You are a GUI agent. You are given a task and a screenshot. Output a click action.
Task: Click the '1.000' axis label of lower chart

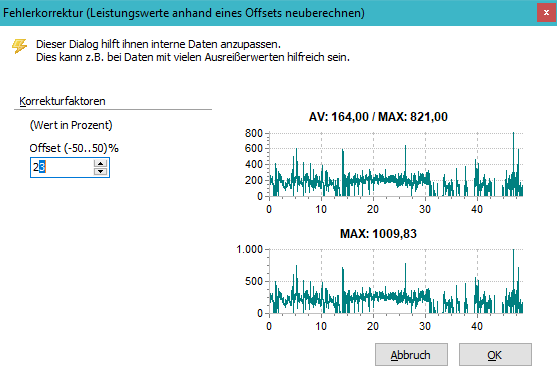249,249
